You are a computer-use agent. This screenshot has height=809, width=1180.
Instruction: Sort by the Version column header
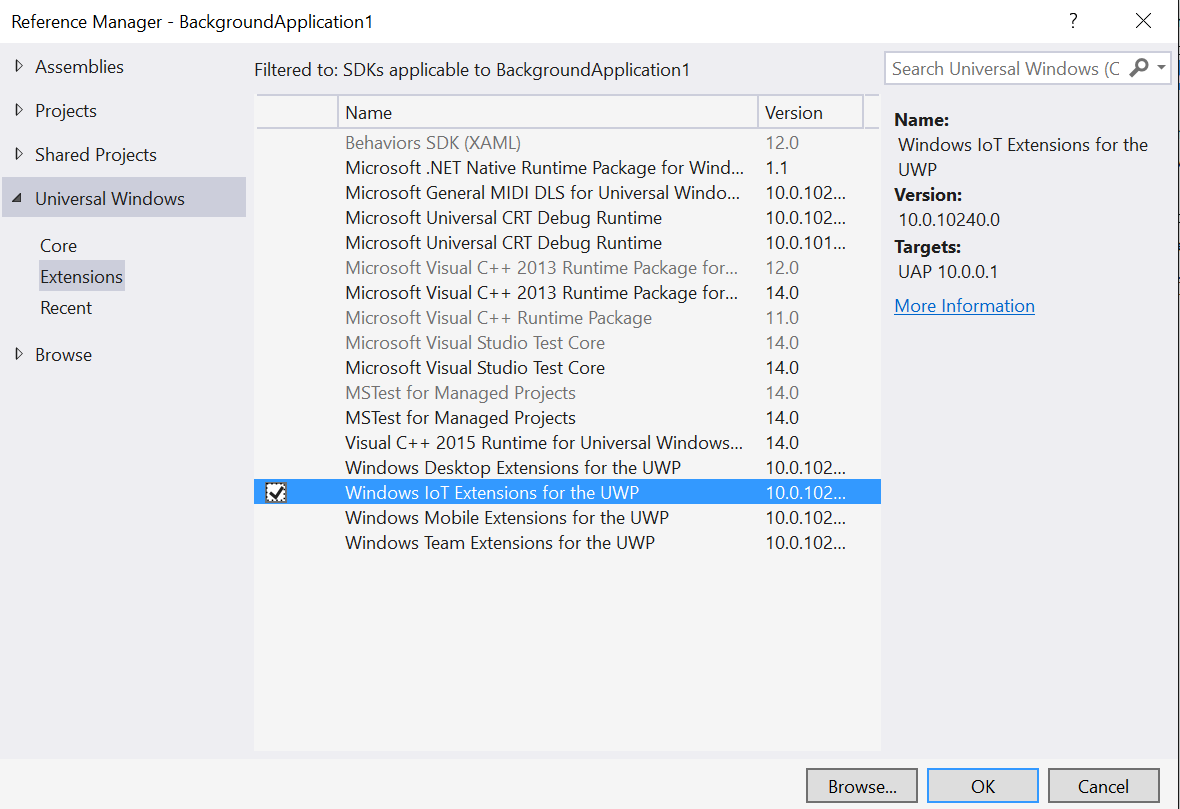click(810, 112)
